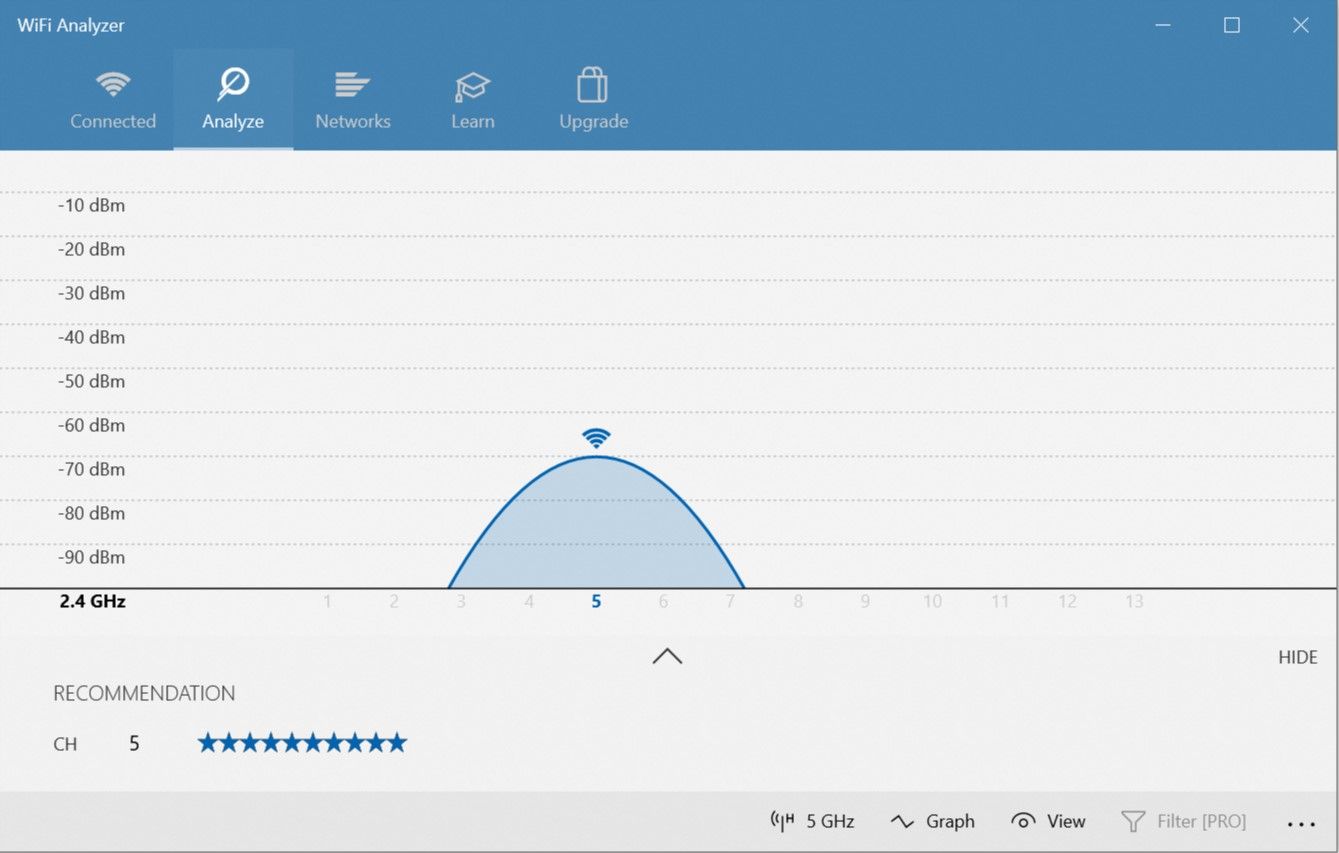The height and width of the screenshot is (853, 1339).
Task: Select channel 5 label on the frequency axis
Action: click(596, 601)
